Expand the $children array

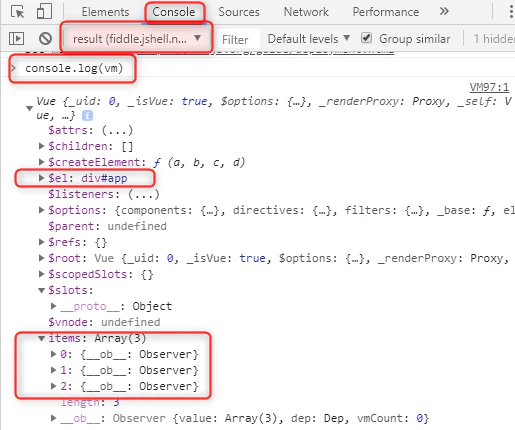(41, 146)
